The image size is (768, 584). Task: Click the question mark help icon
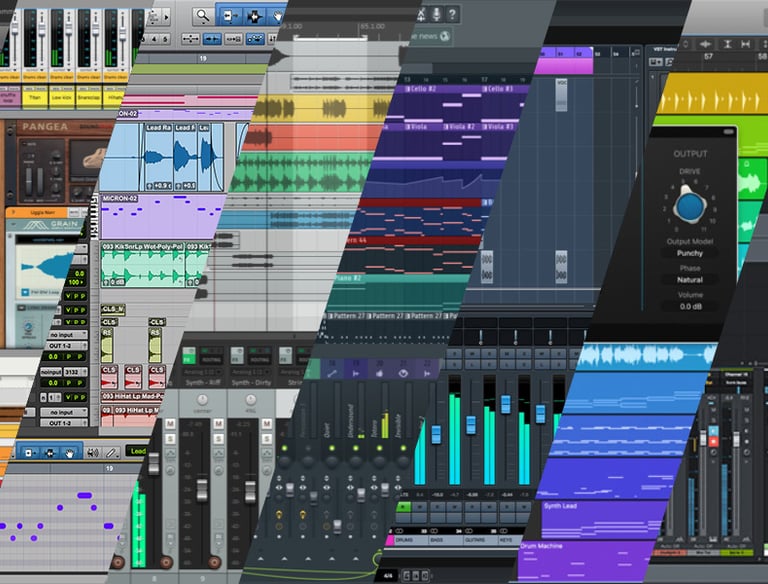[x=452, y=14]
